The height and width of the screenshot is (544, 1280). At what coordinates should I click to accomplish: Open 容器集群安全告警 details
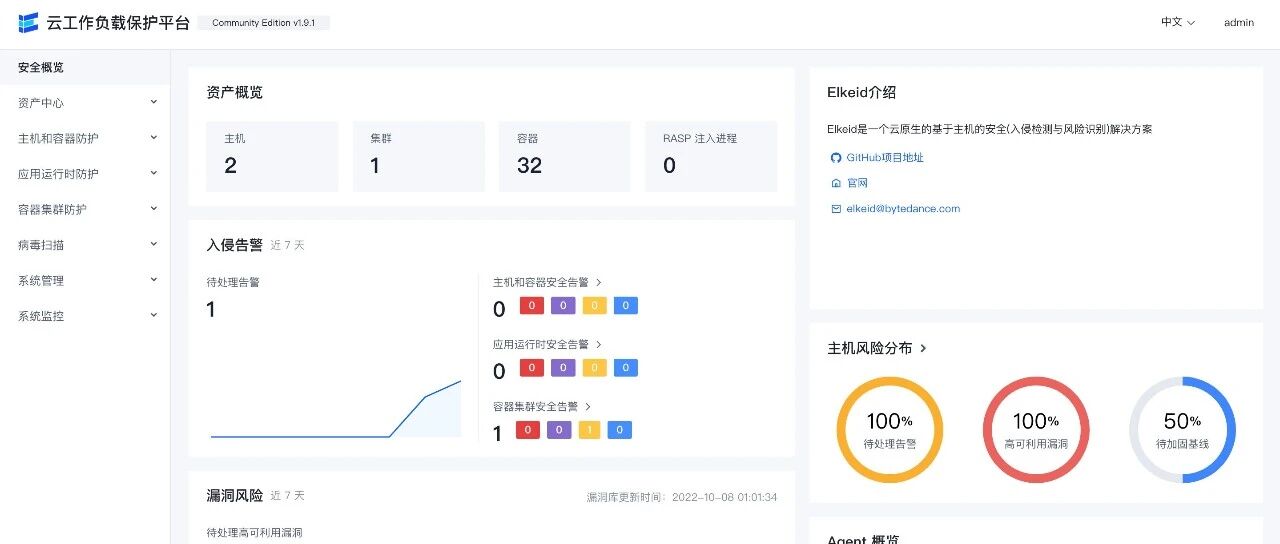pos(542,407)
